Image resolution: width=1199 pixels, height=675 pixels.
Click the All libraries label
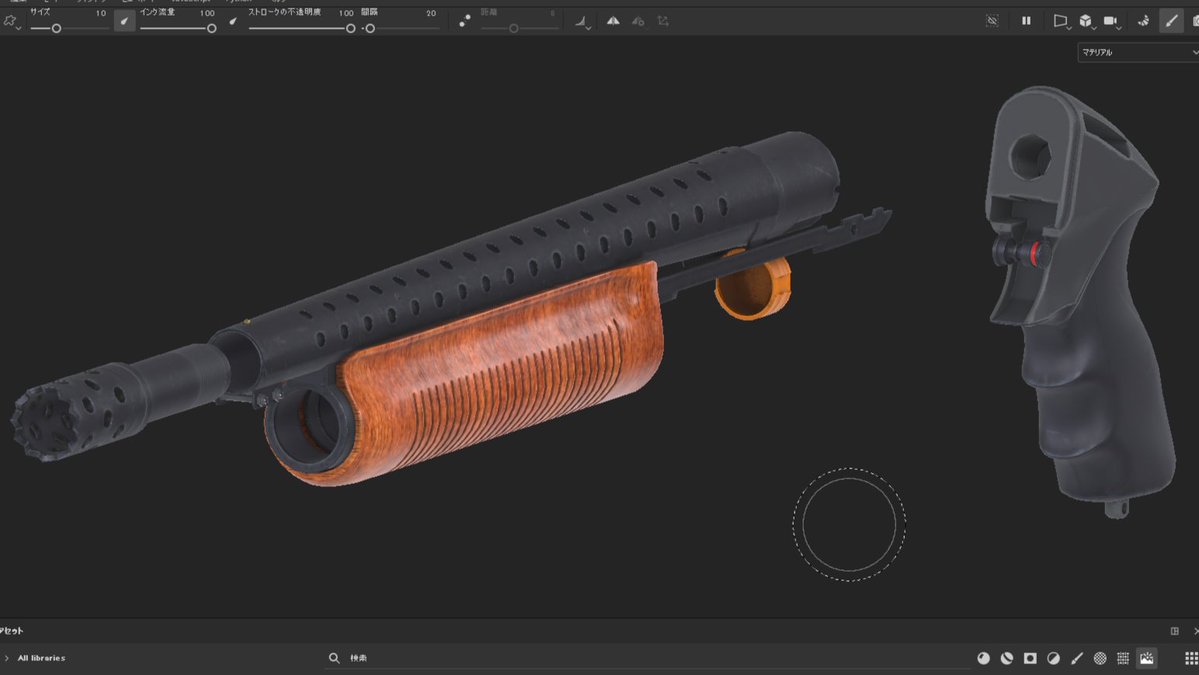click(x=41, y=658)
